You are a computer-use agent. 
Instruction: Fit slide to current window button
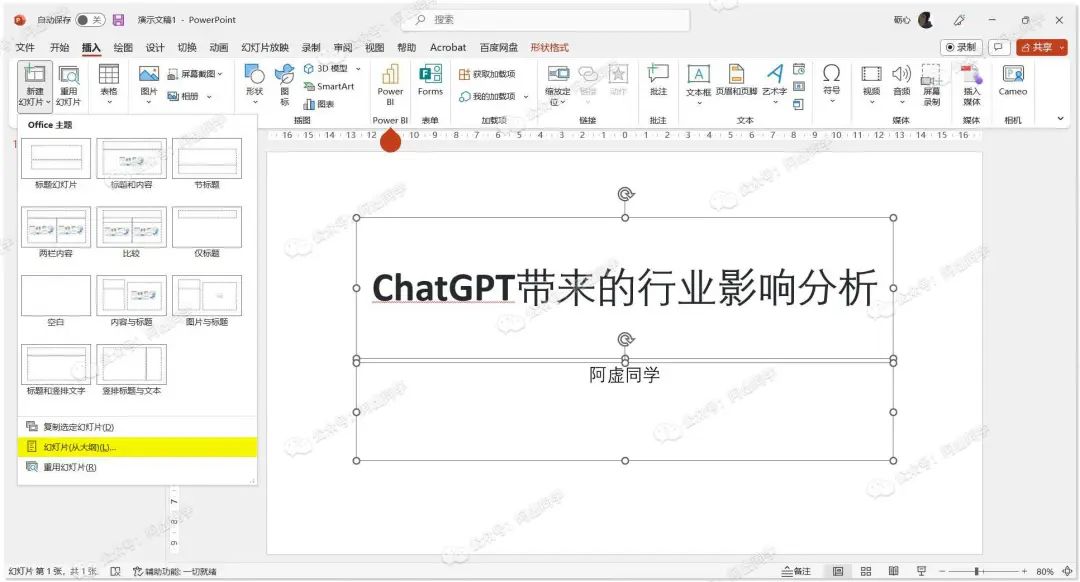(x=1067, y=571)
